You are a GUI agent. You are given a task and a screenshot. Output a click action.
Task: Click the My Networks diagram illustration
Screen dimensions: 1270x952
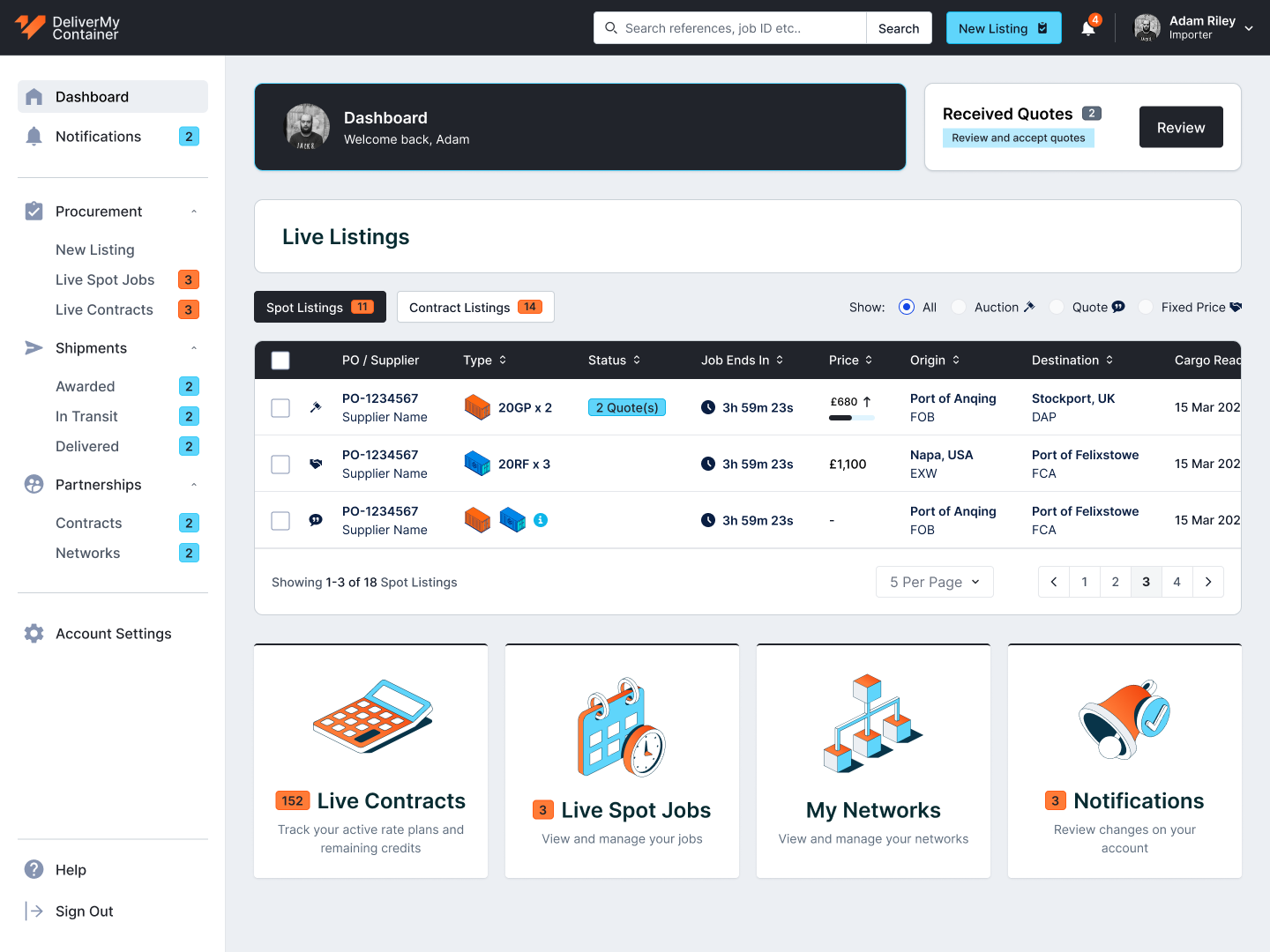click(872, 724)
